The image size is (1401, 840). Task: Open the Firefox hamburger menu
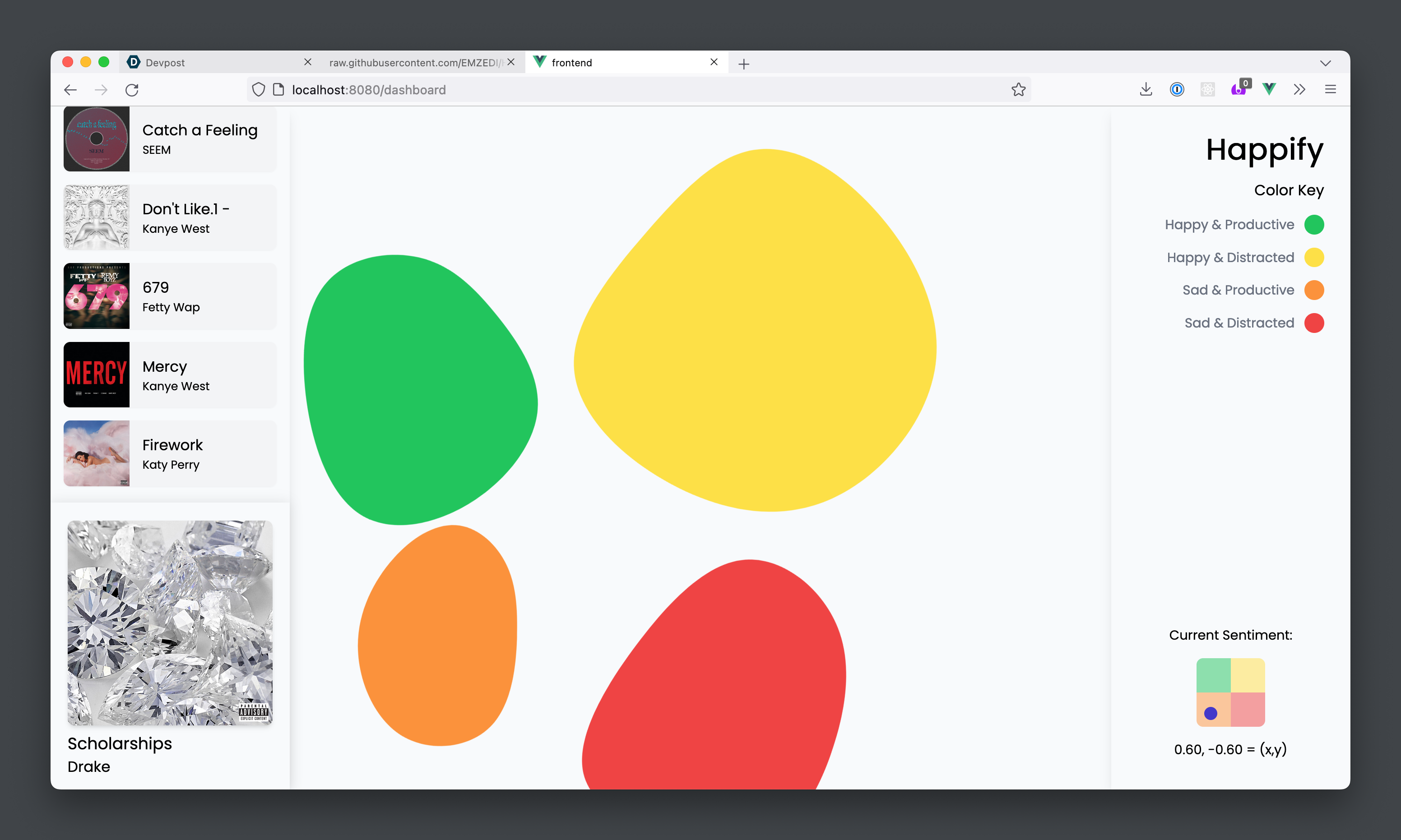point(1330,89)
